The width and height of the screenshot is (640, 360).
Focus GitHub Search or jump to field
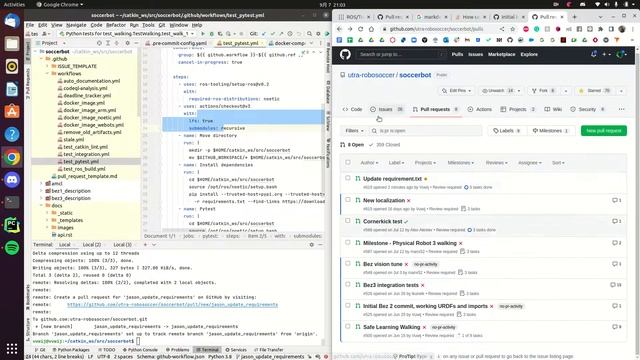[x=400, y=54]
